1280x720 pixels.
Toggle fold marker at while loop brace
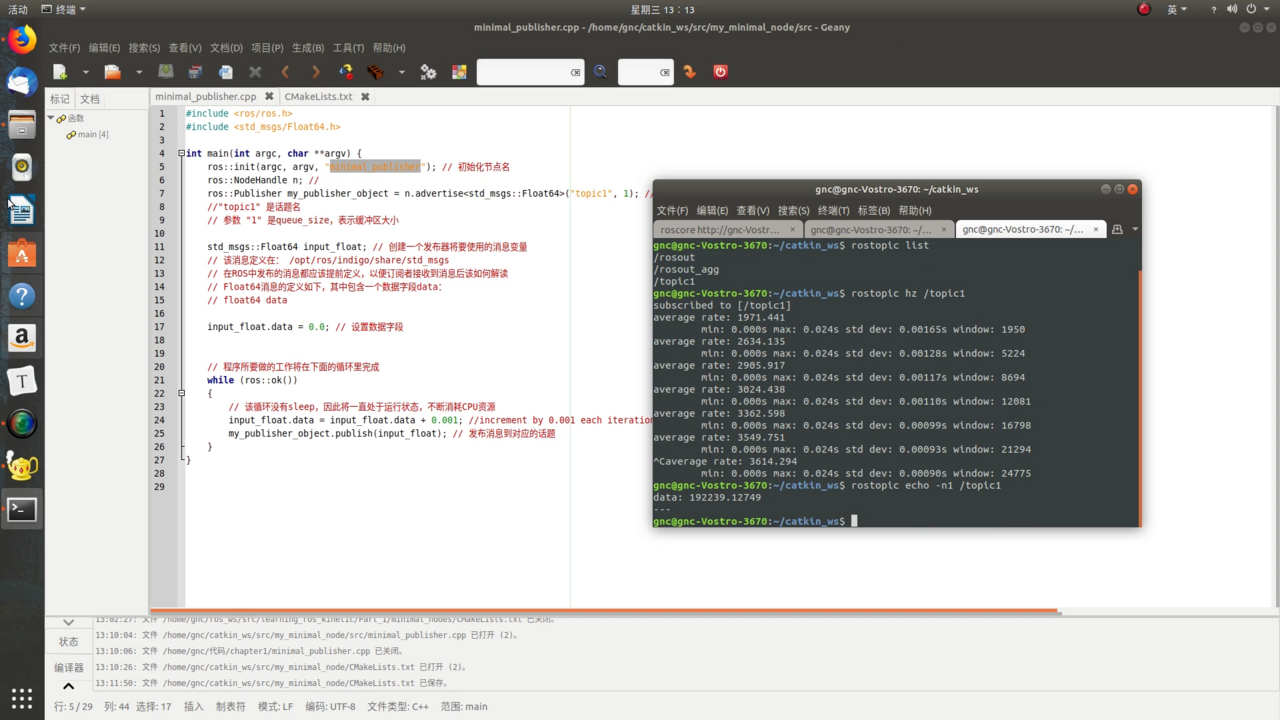pyautogui.click(x=181, y=394)
